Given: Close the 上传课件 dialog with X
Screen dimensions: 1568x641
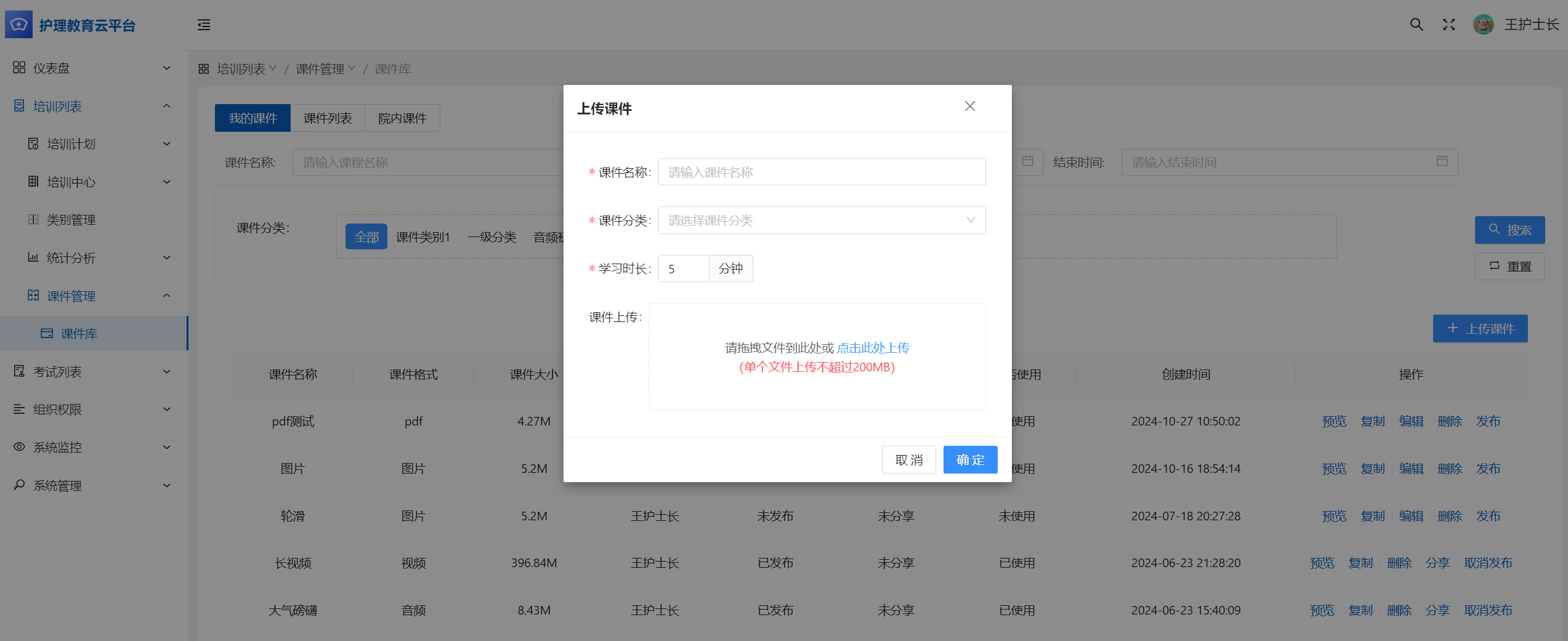Looking at the screenshot, I should (x=970, y=107).
